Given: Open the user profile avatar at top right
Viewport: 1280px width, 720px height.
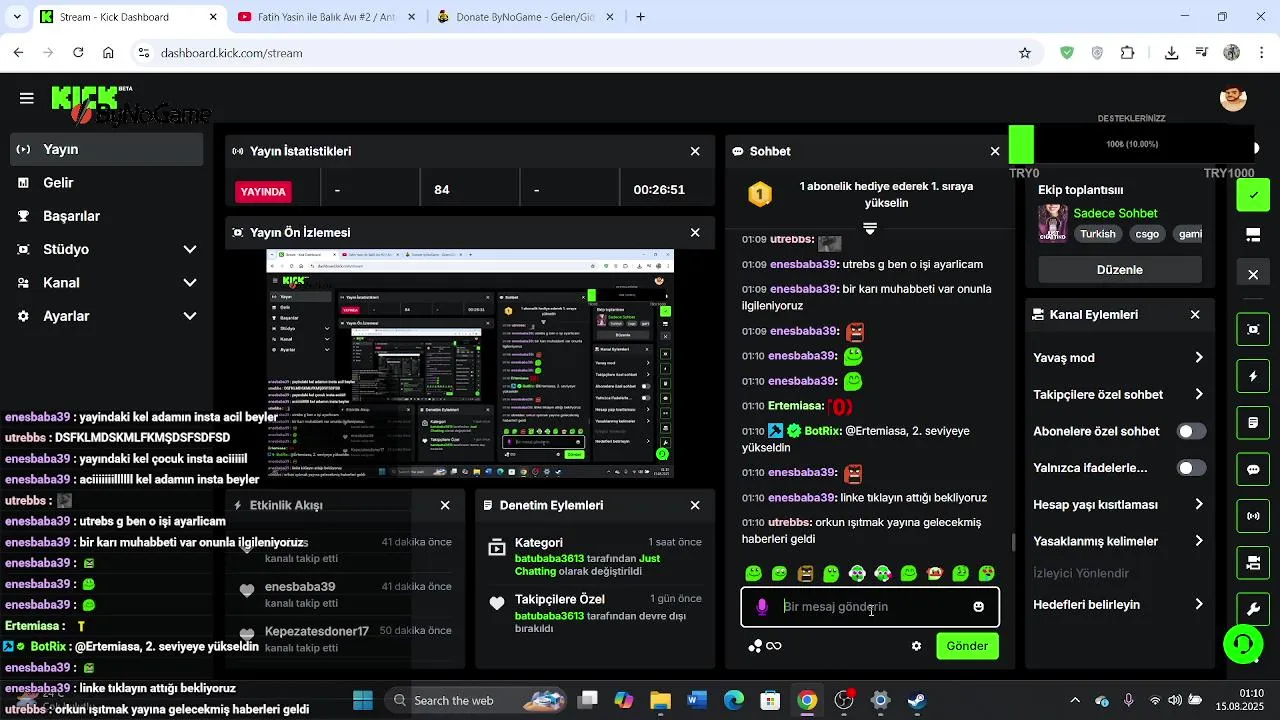Looking at the screenshot, I should click(x=1233, y=98).
